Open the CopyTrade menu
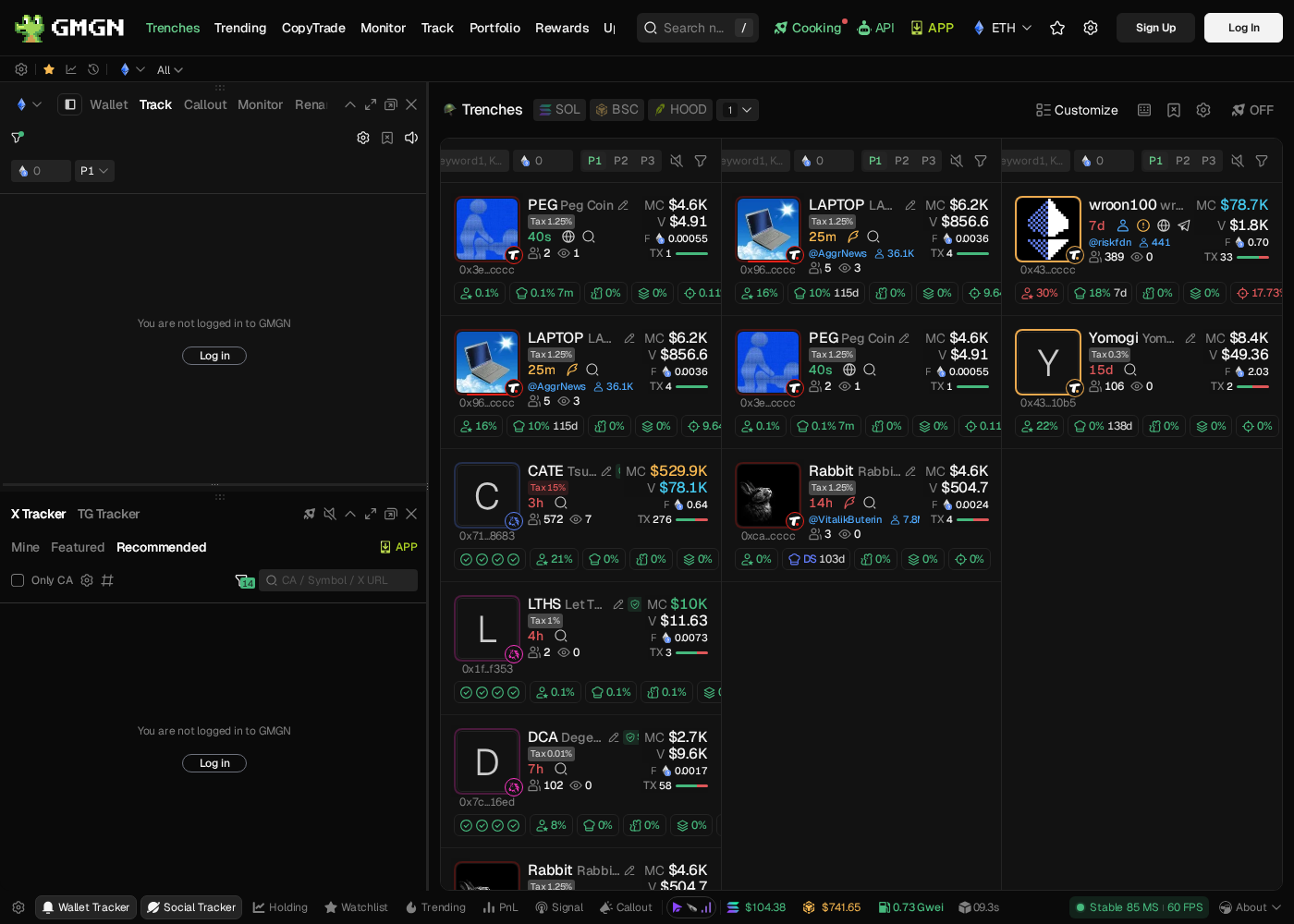 click(x=313, y=28)
